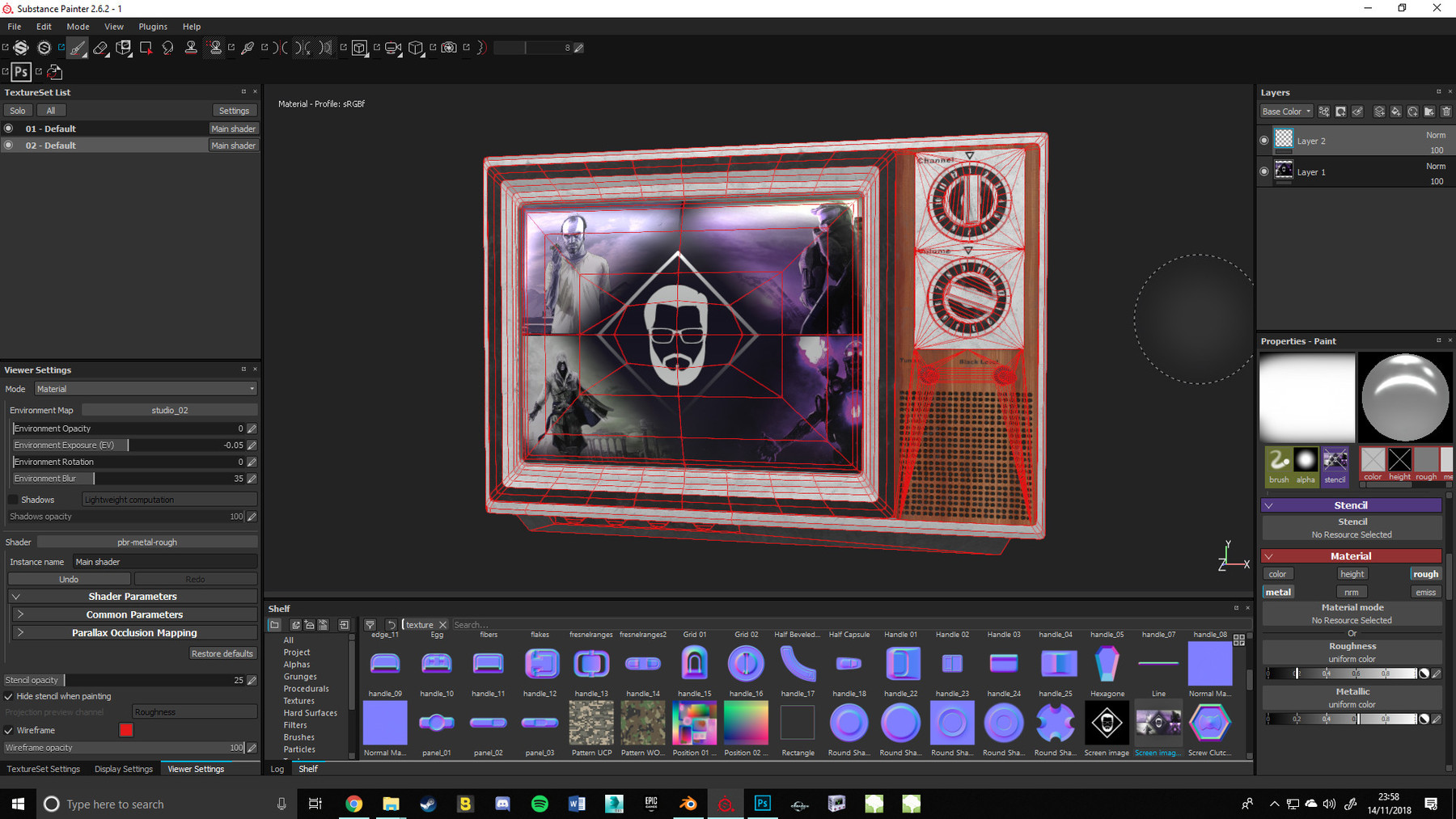Select the Clone stamp tool
This screenshot has height=819, width=1456.
click(x=191, y=48)
